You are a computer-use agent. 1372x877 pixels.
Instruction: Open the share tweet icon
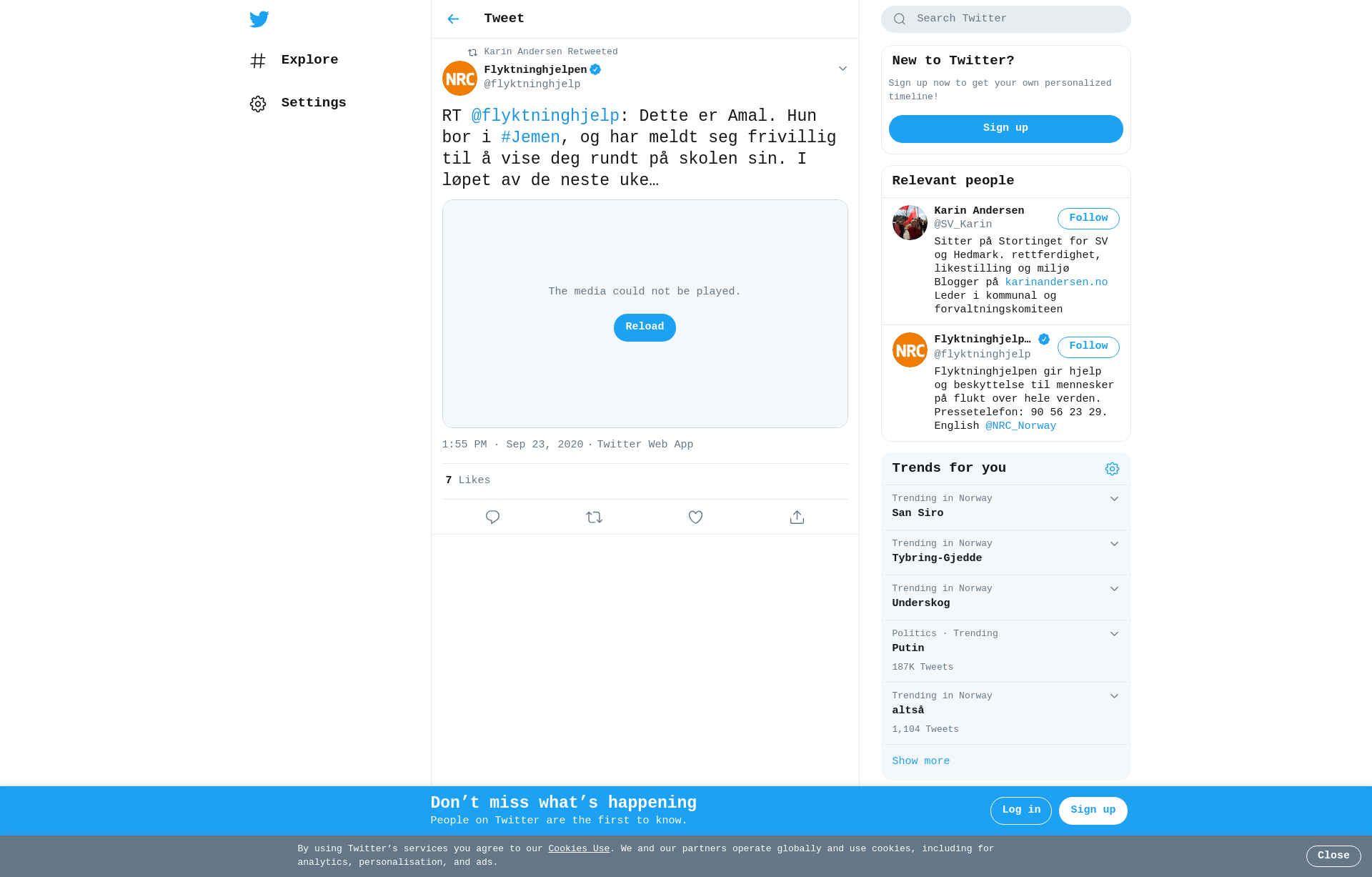[797, 517]
